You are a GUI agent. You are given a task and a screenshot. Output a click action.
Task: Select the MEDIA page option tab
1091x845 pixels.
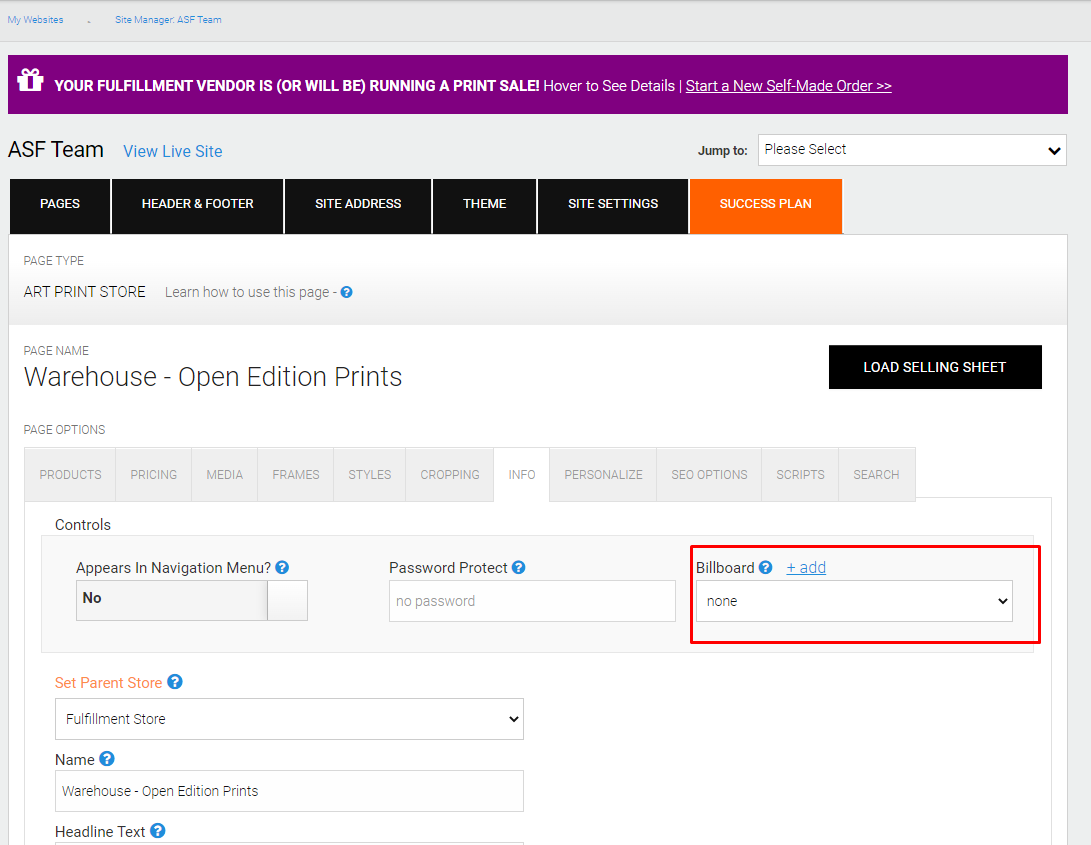coord(225,475)
